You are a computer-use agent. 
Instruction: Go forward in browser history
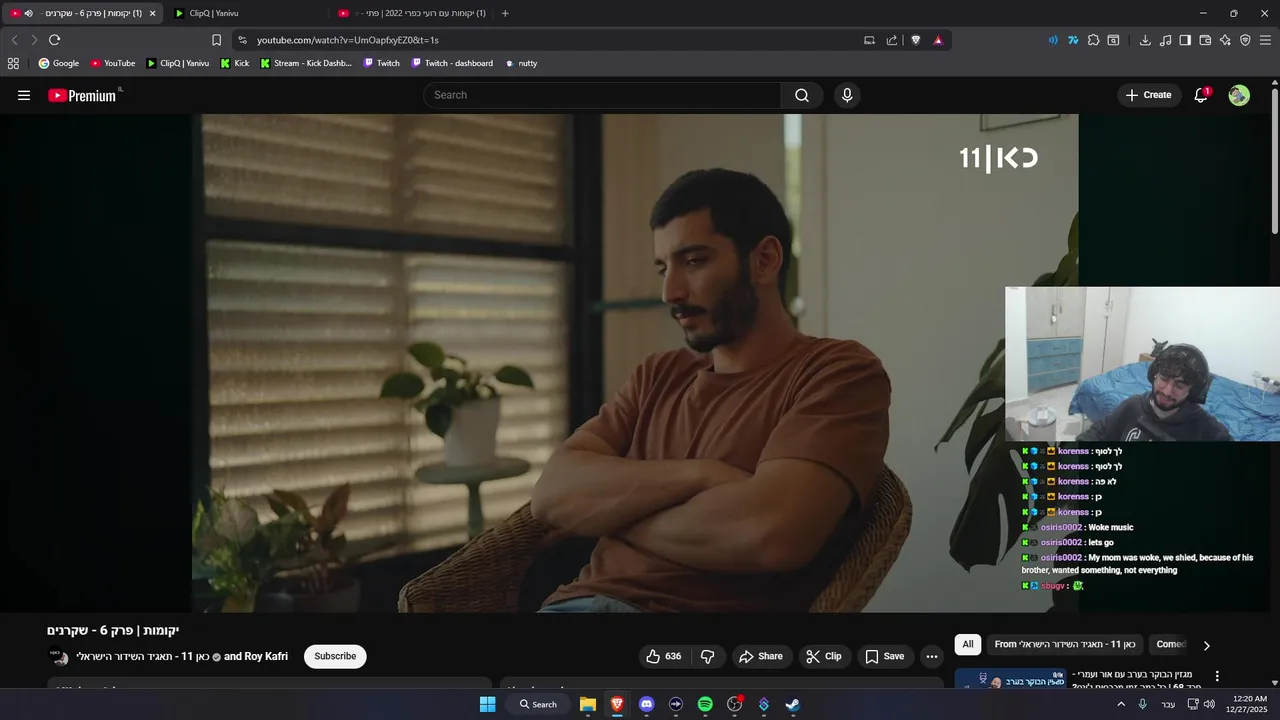click(34, 40)
